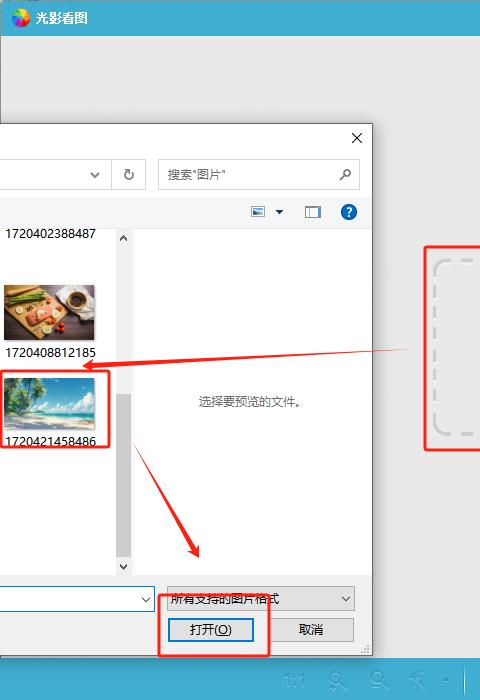Click the zoom in magnifier icon
Screen dimensions: 480x700
pos(337,681)
